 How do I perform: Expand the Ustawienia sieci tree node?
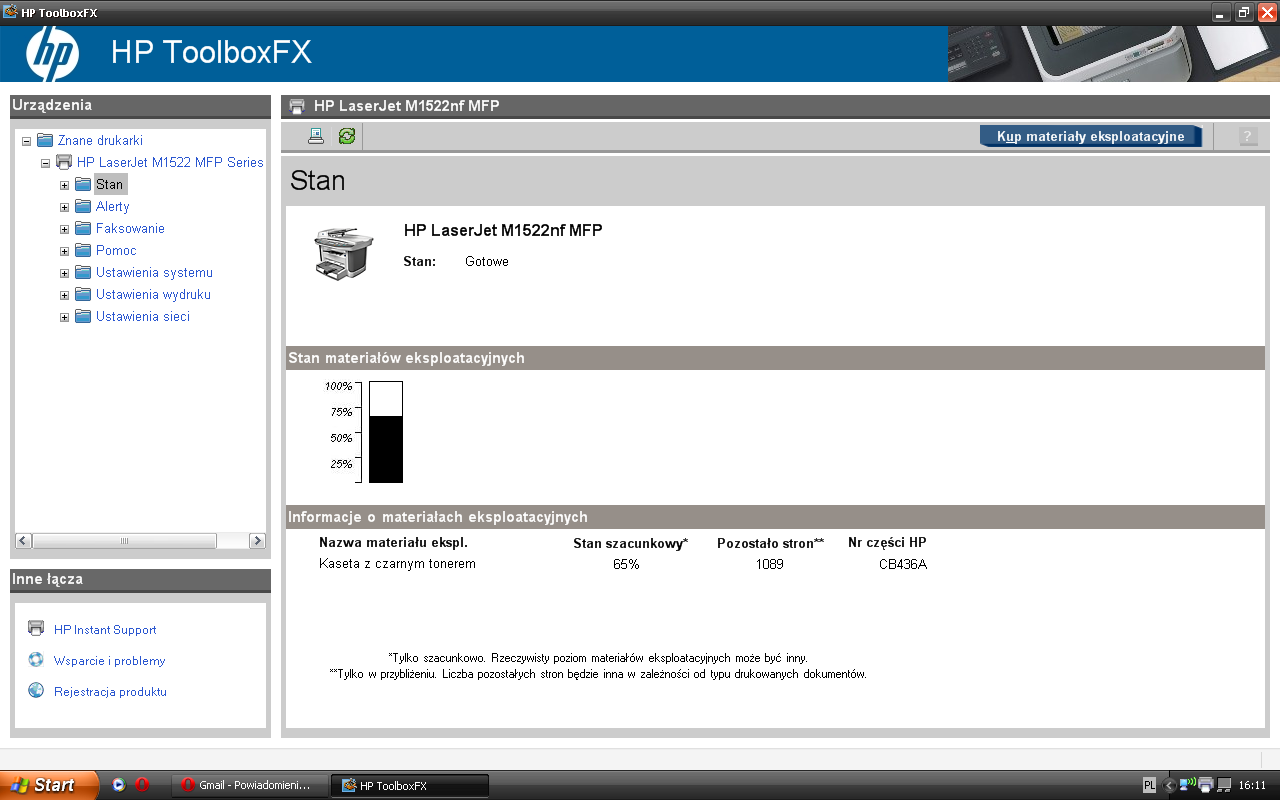click(x=64, y=317)
